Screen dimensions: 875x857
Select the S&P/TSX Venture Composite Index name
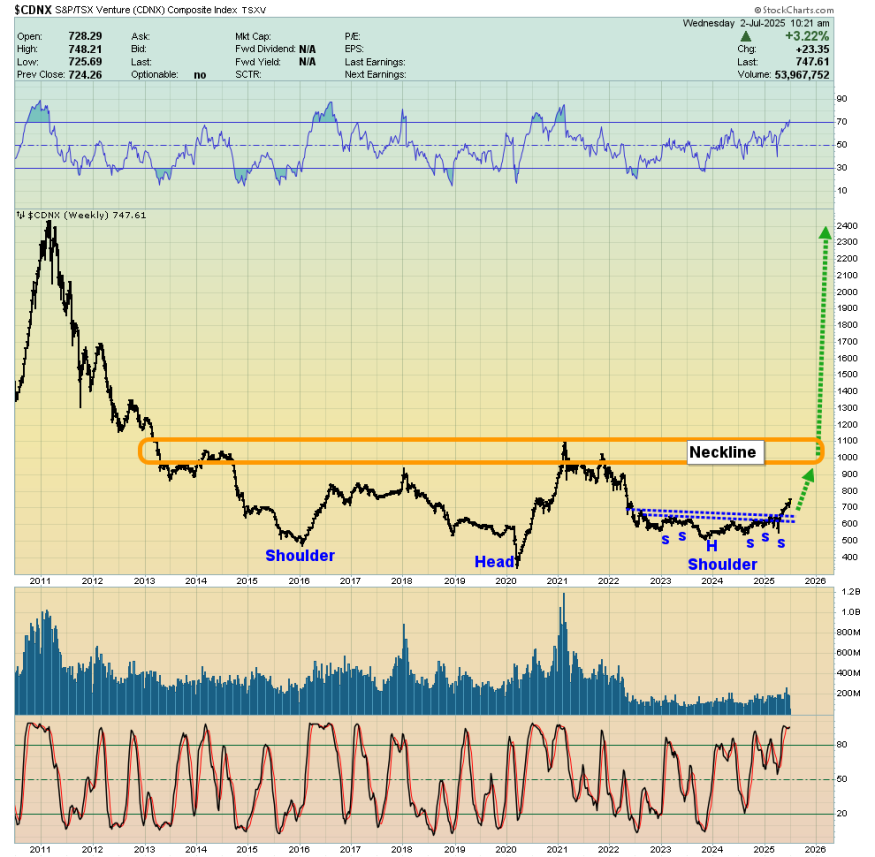[x=146, y=10]
